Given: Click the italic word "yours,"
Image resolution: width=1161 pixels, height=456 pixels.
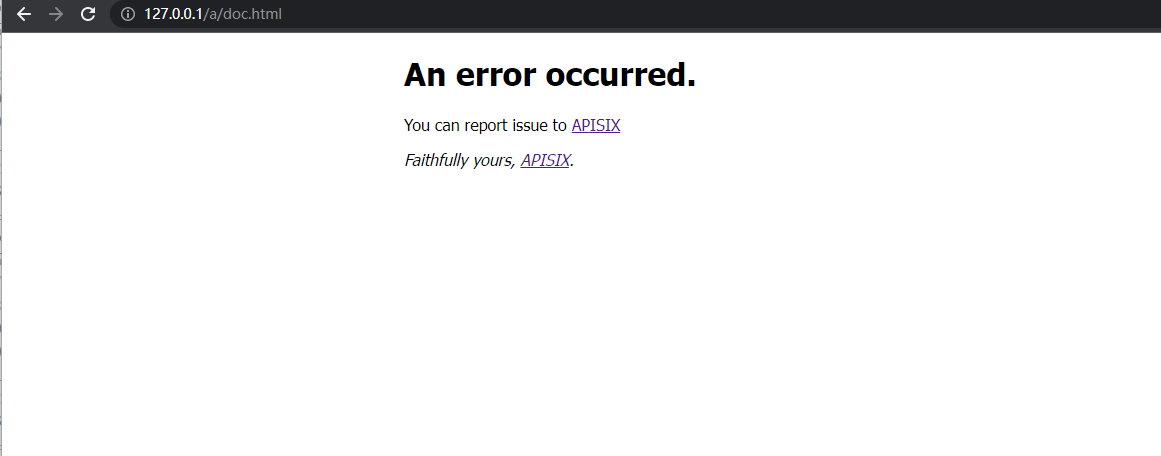Looking at the screenshot, I should 495,162.
